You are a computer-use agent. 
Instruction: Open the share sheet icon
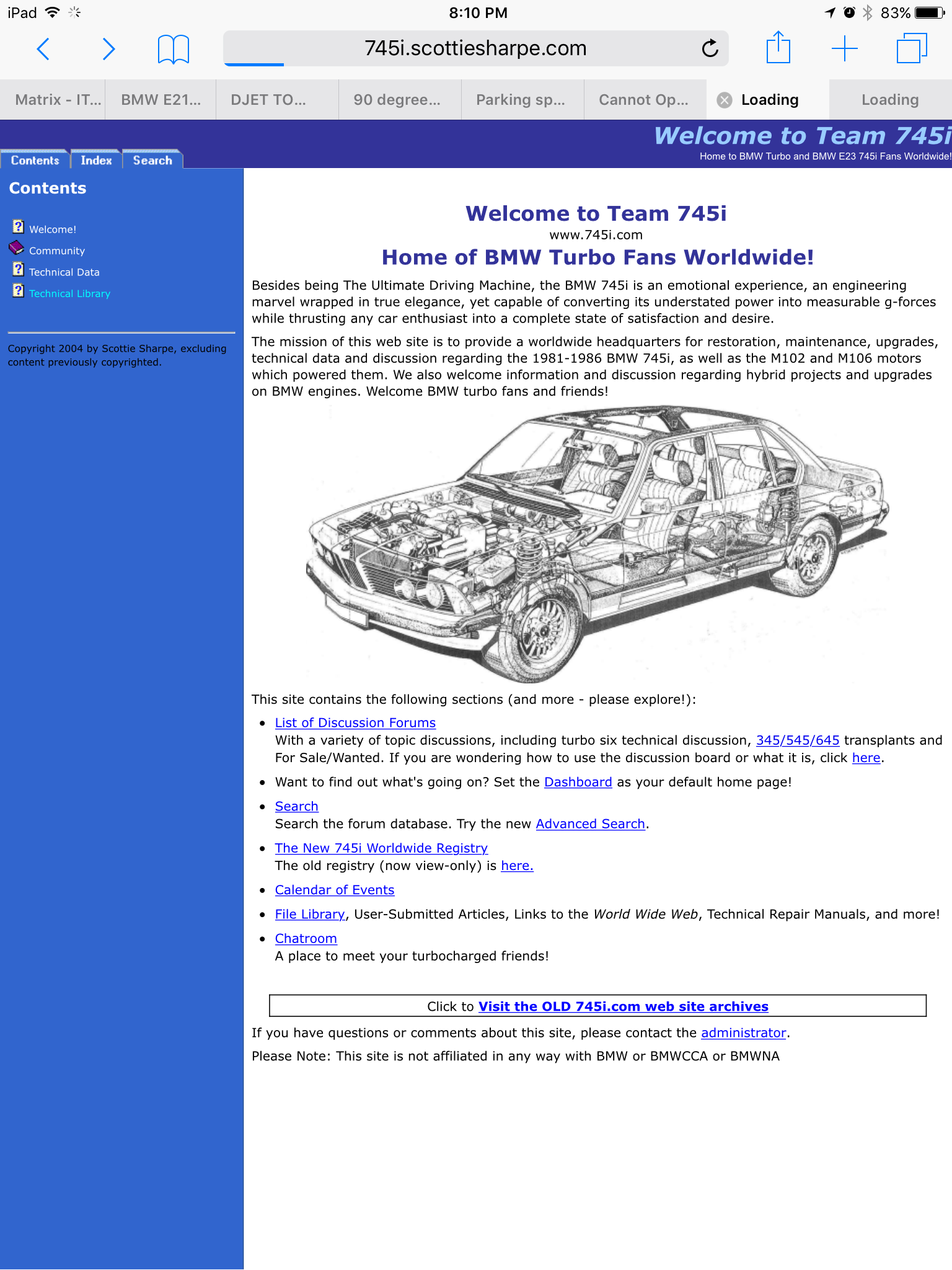coord(778,47)
